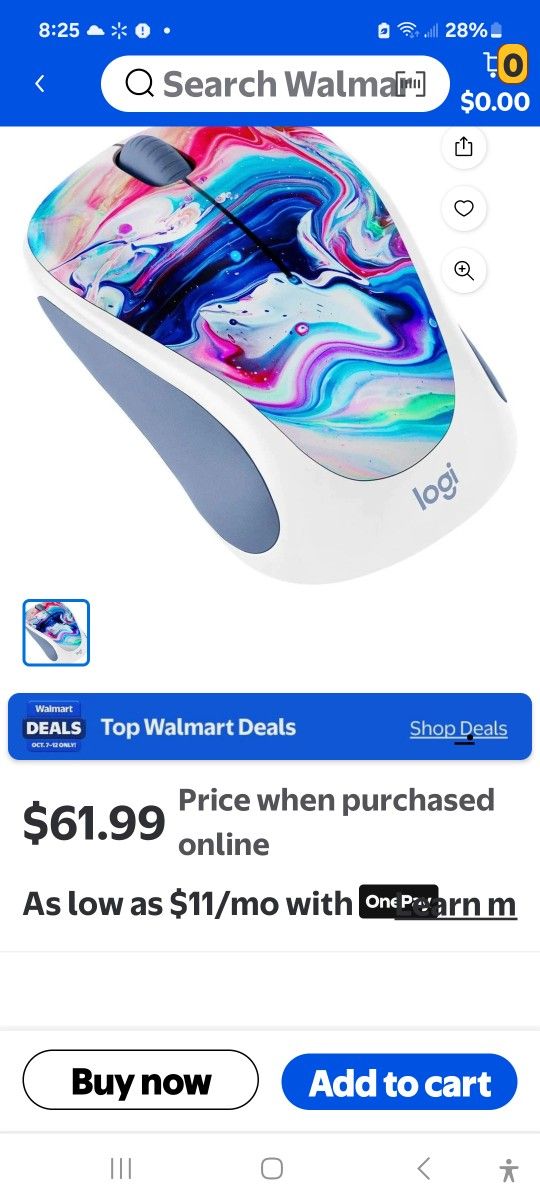Viewport: 540px width, 1200px height.
Task: Select the Logitech mouse thumbnail
Action: pos(56,633)
